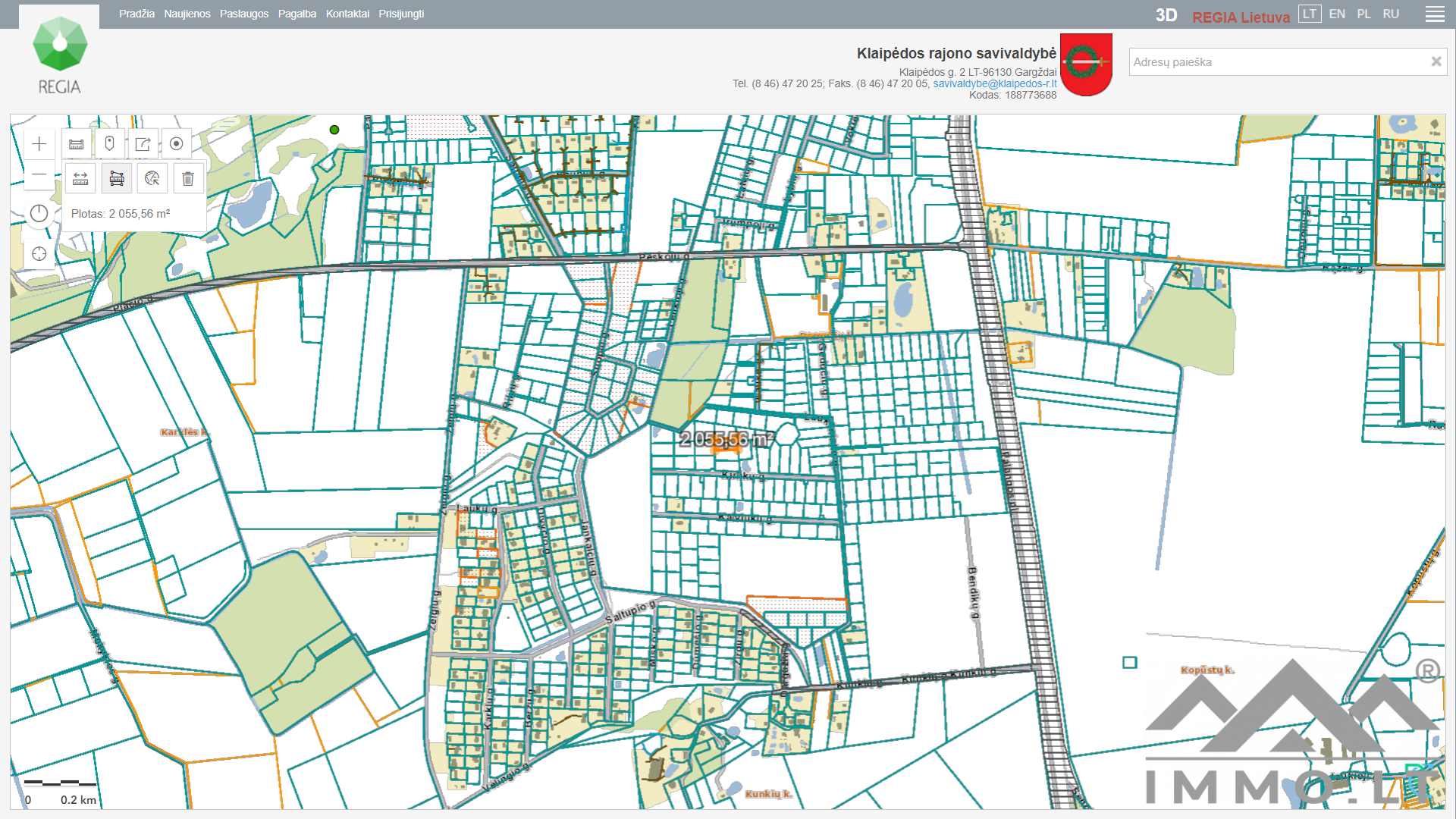Image resolution: width=1456 pixels, height=819 pixels.
Task: Open the Pradžia menu item
Action: 136,14
